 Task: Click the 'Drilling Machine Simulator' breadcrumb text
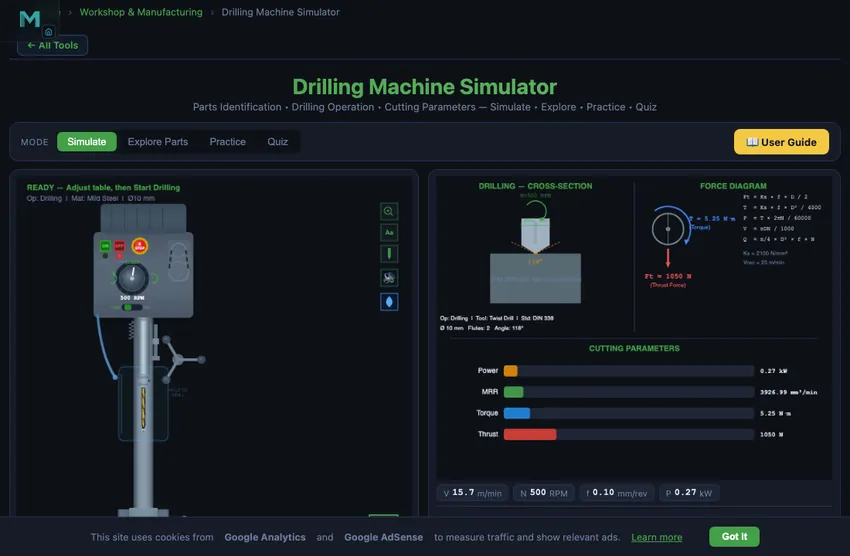point(280,12)
